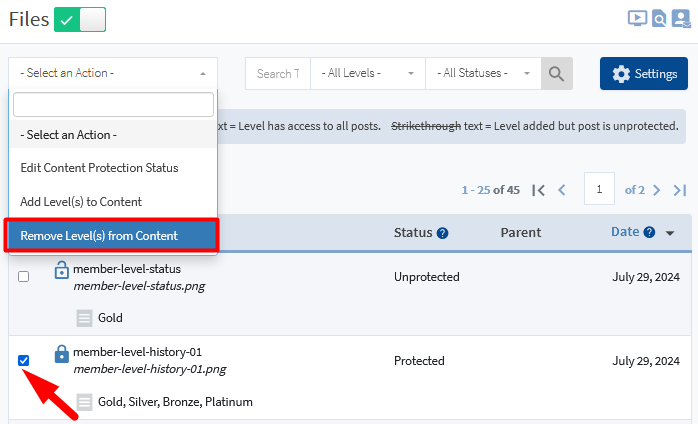This screenshot has width=698, height=424.
Task: Go to the first page
Action: 539,190
